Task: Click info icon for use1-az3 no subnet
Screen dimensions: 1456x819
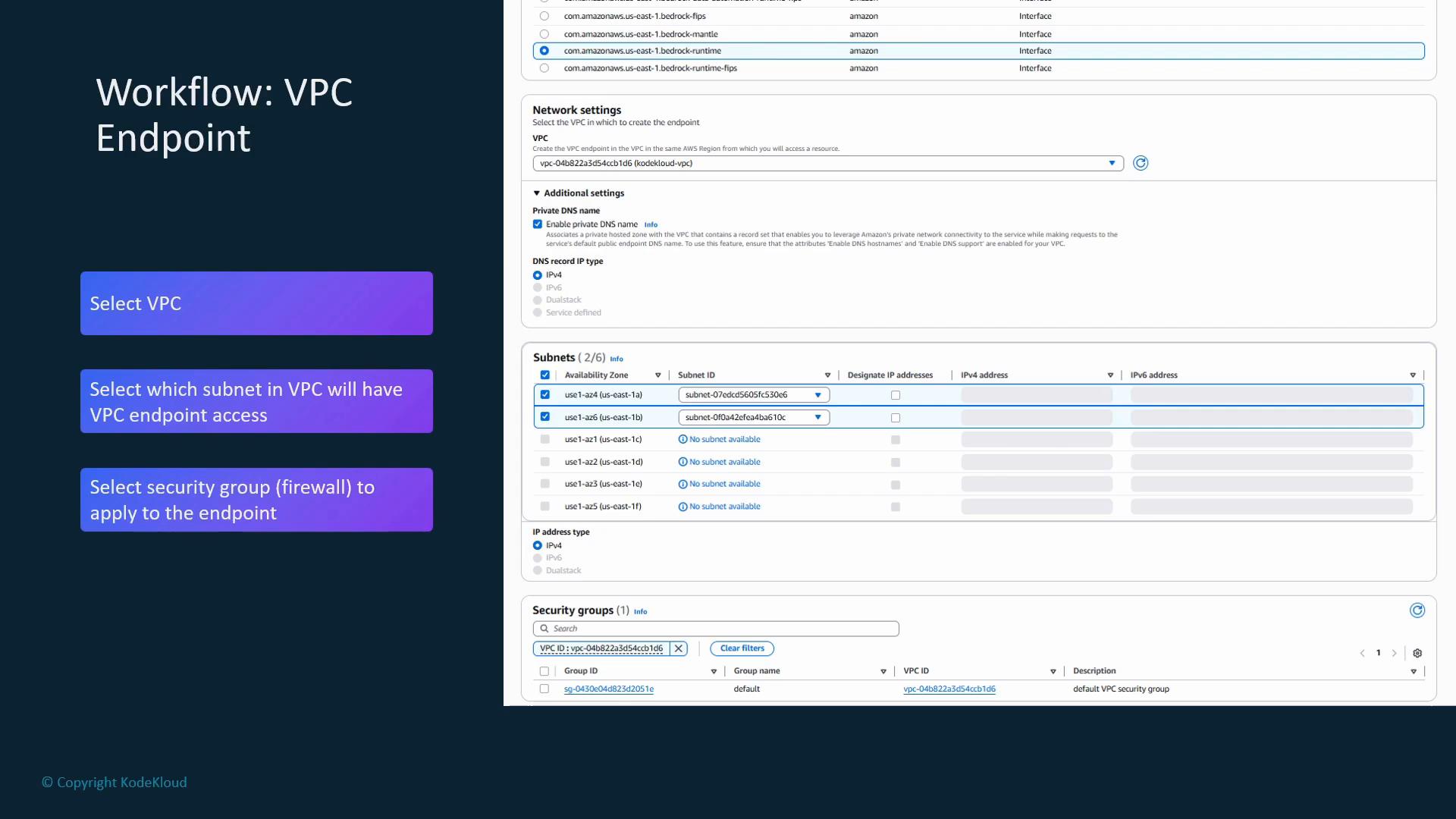Action: tap(682, 484)
